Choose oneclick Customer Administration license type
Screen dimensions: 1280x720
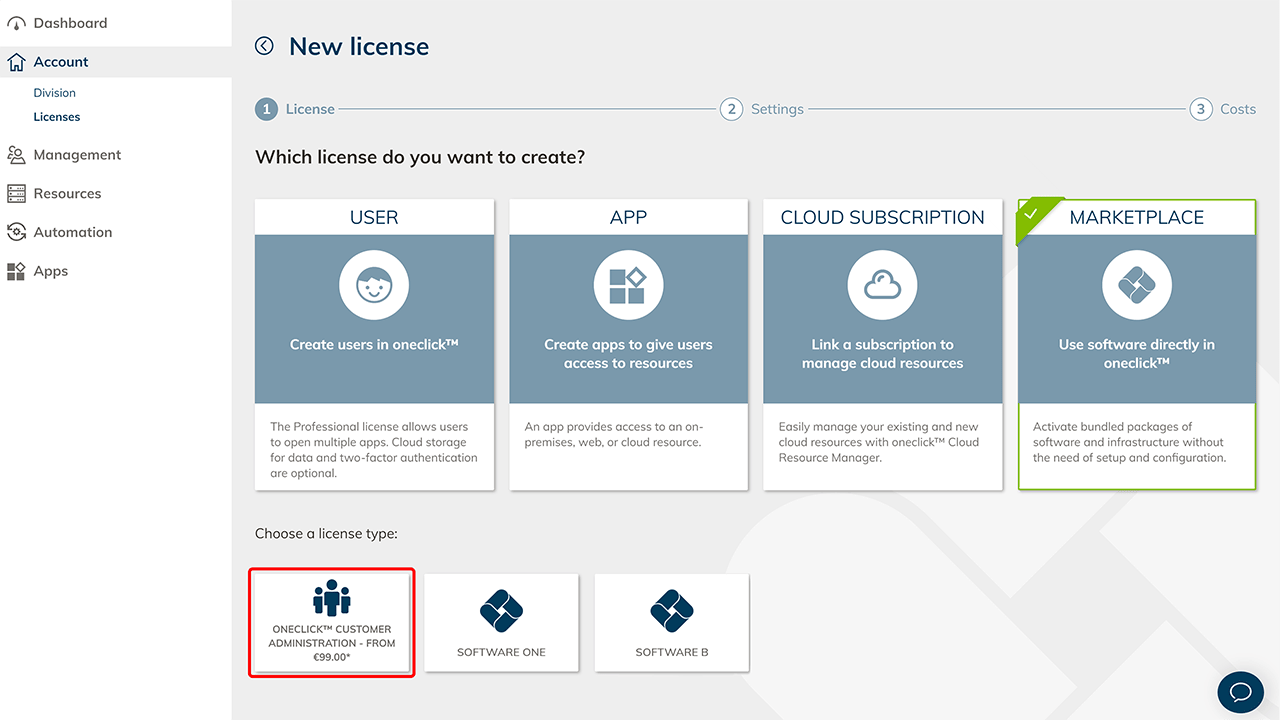(332, 622)
